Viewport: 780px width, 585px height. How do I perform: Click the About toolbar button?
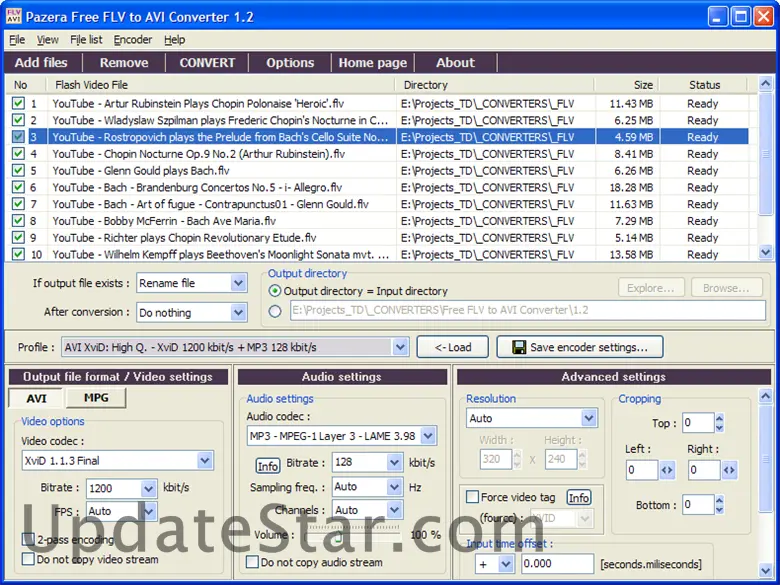(x=455, y=63)
